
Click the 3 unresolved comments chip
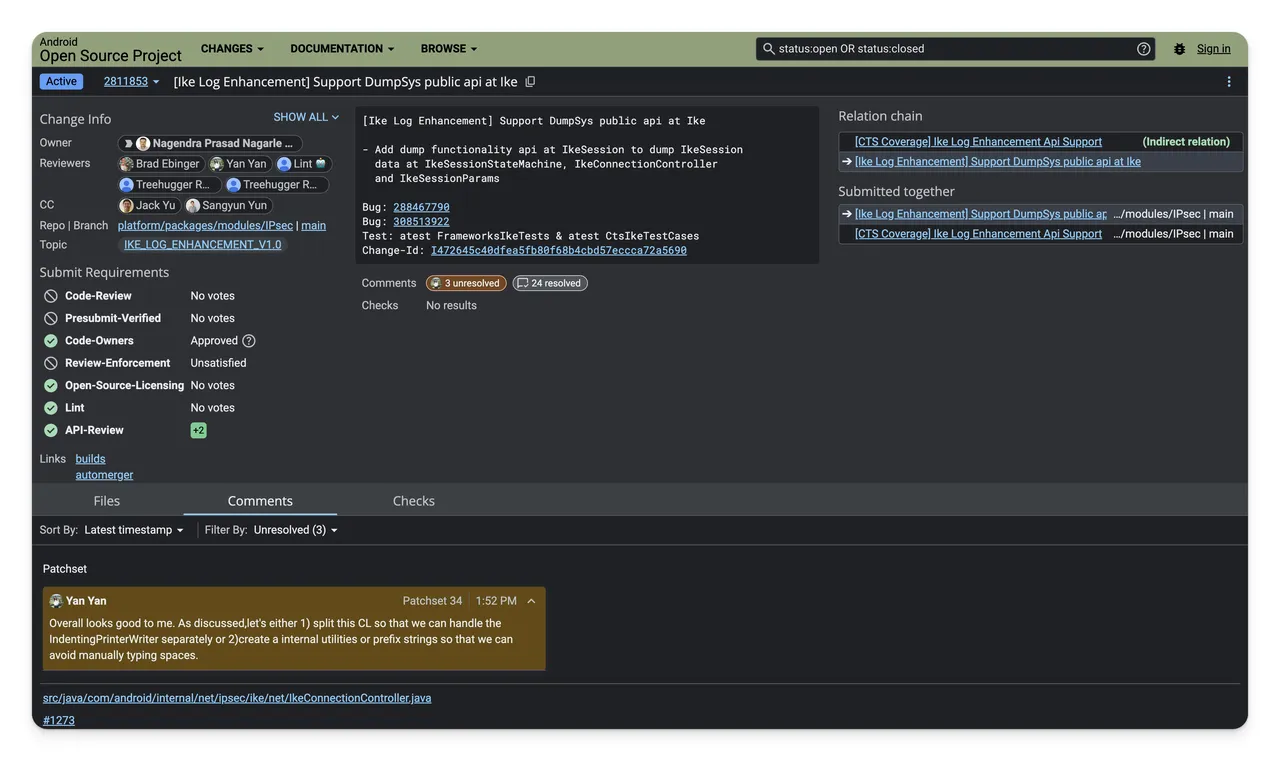[466, 283]
